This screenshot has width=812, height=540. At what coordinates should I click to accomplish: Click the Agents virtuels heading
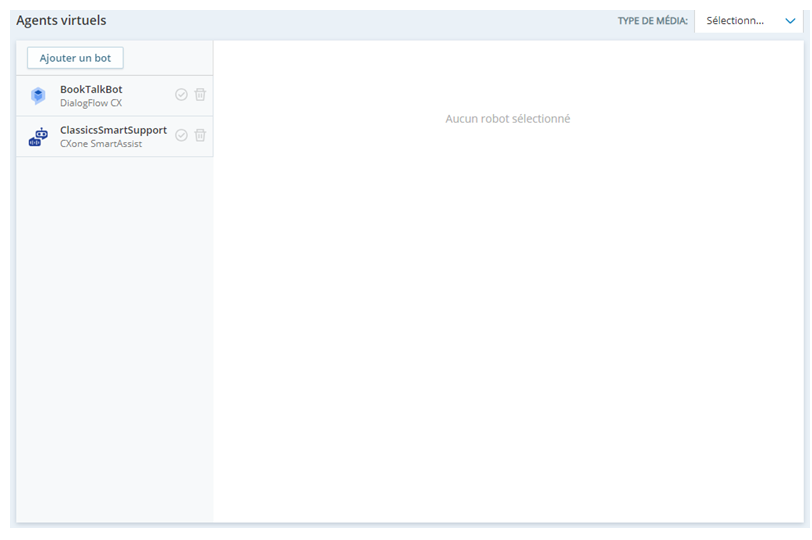pos(61,20)
